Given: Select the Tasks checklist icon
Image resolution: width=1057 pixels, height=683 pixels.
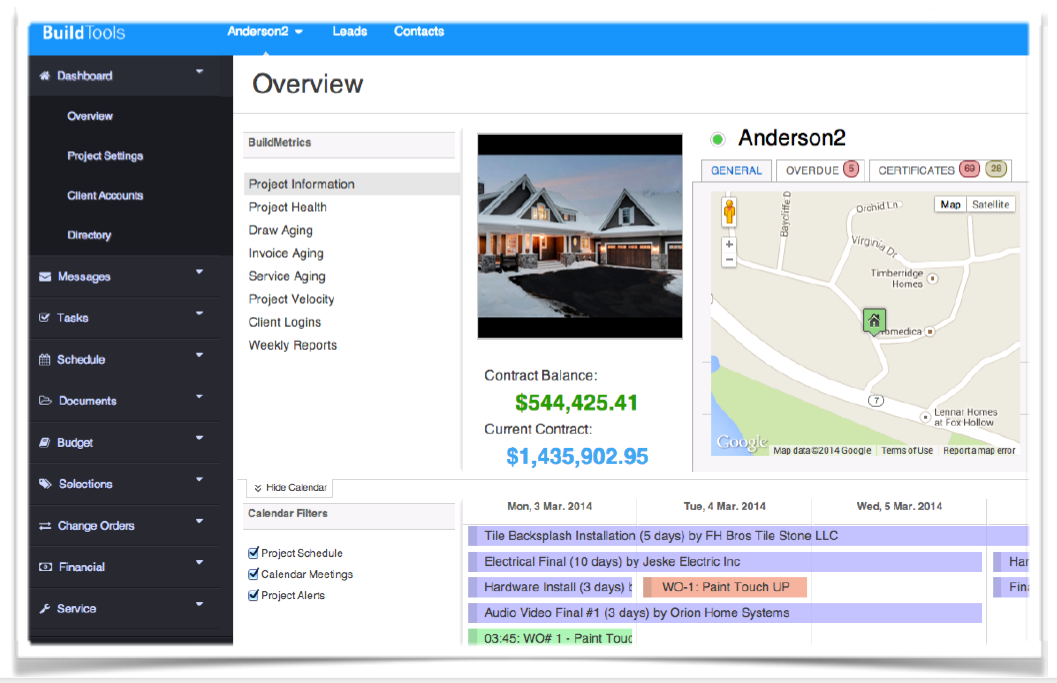Looking at the screenshot, I should [x=43, y=318].
